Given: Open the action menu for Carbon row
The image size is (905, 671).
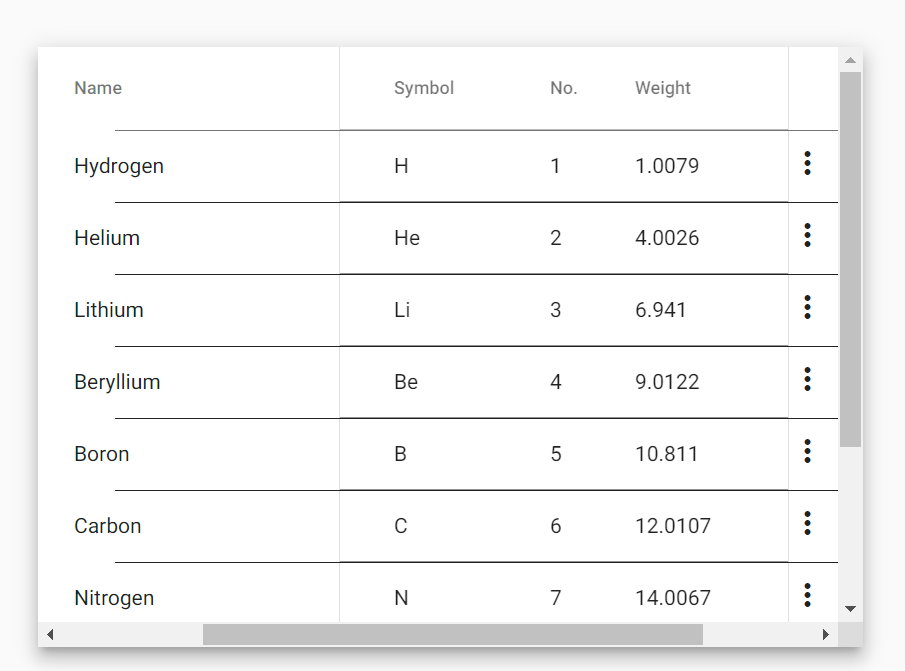Looking at the screenshot, I should tap(807, 525).
